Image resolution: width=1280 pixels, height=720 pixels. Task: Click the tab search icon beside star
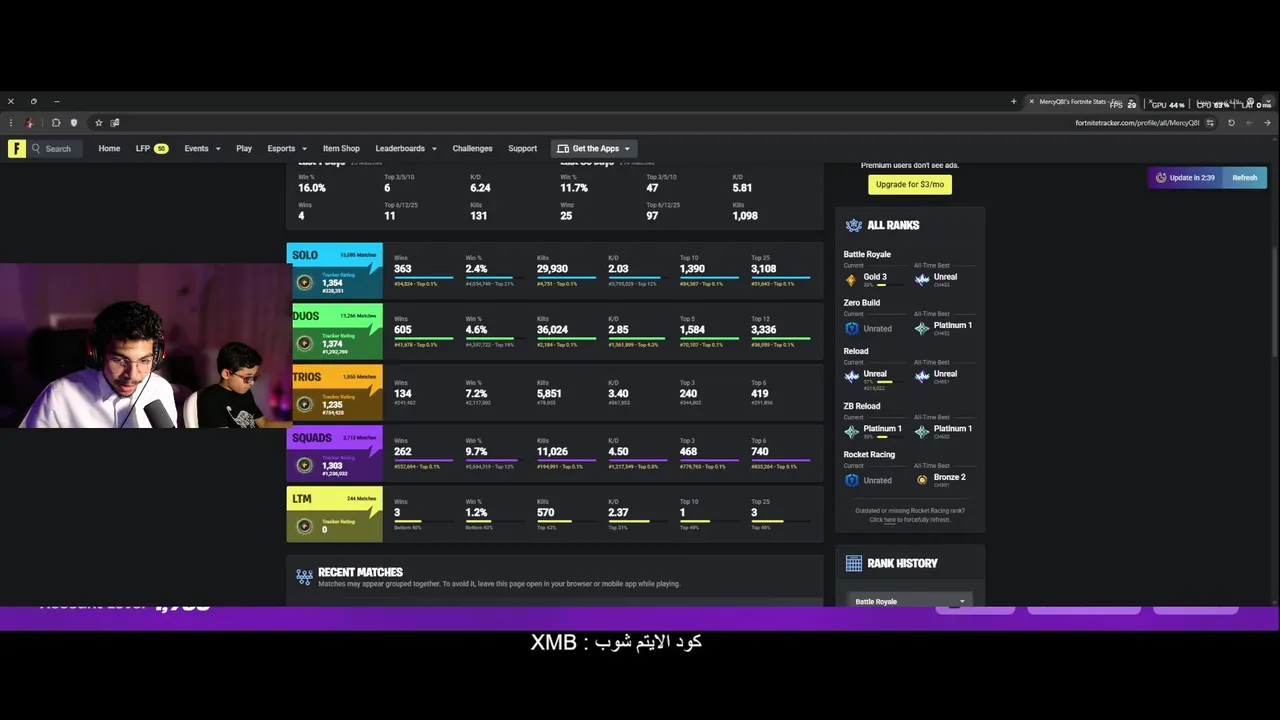click(x=115, y=123)
